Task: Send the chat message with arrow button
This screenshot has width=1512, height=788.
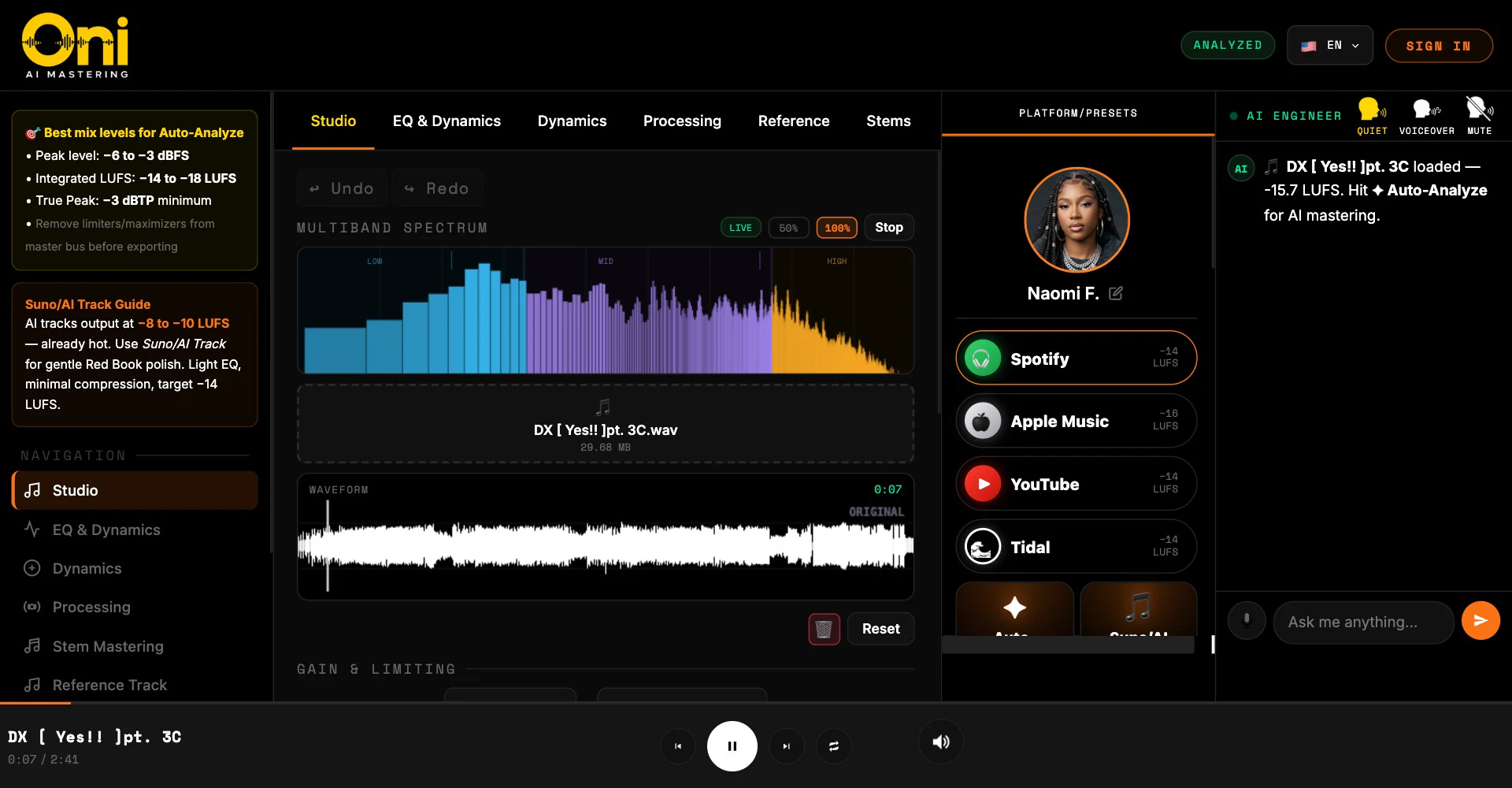Action: pyautogui.click(x=1480, y=621)
